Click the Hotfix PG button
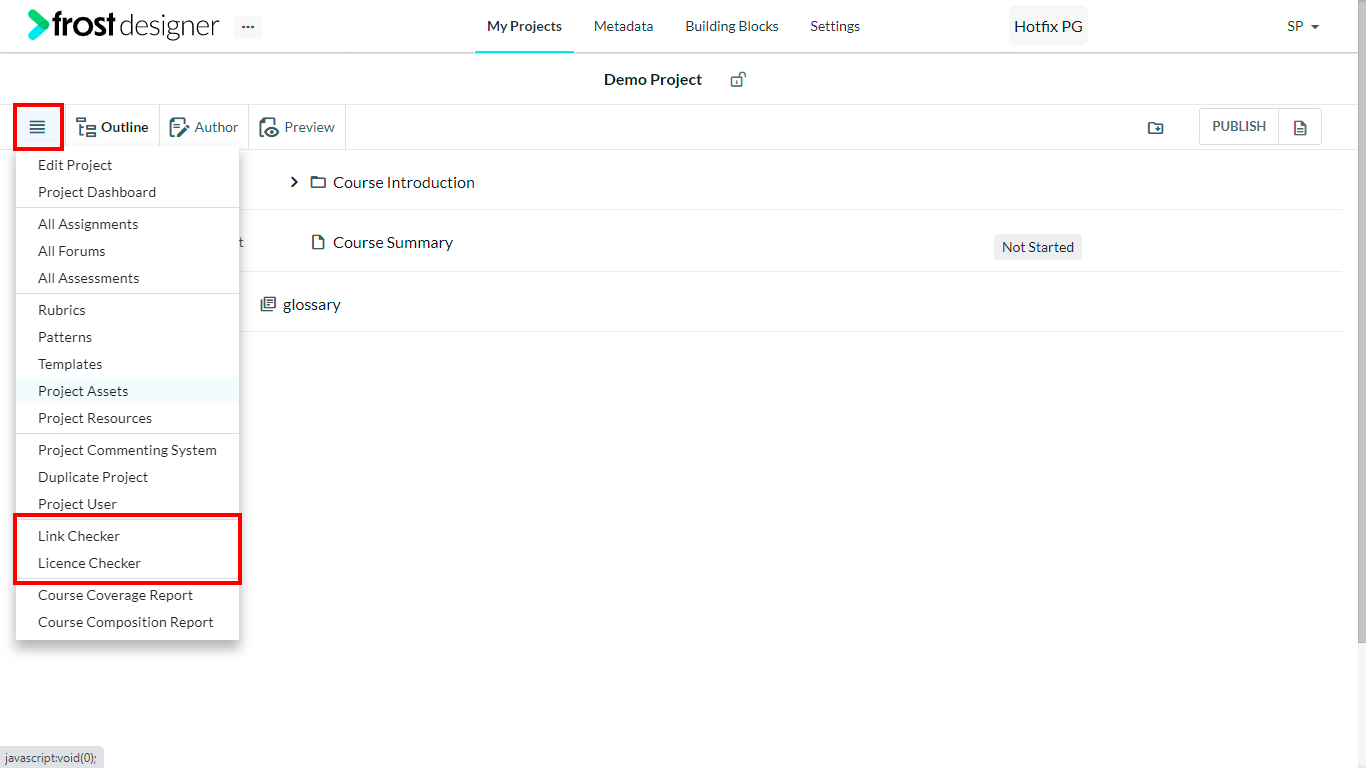 [1048, 26]
